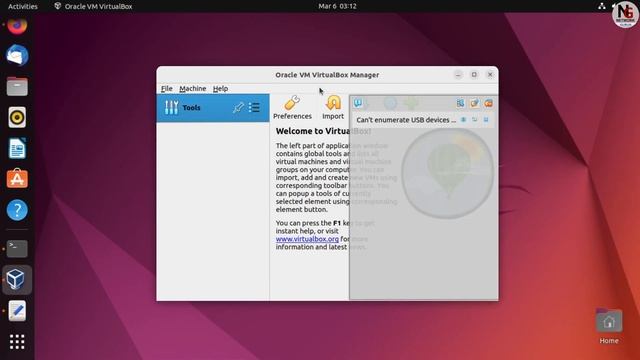Open Terminal from the dock
The height and width of the screenshot is (360, 640).
tap(17, 248)
